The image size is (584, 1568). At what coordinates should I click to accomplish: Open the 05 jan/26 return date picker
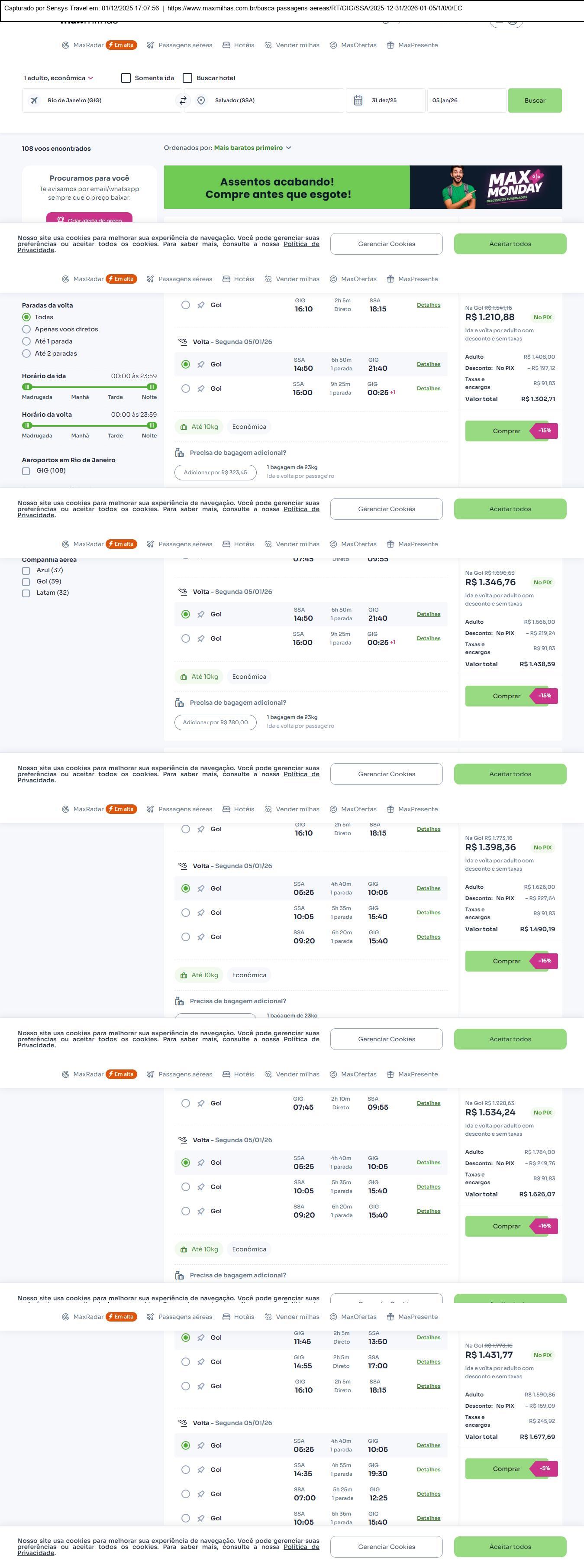[x=465, y=100]
